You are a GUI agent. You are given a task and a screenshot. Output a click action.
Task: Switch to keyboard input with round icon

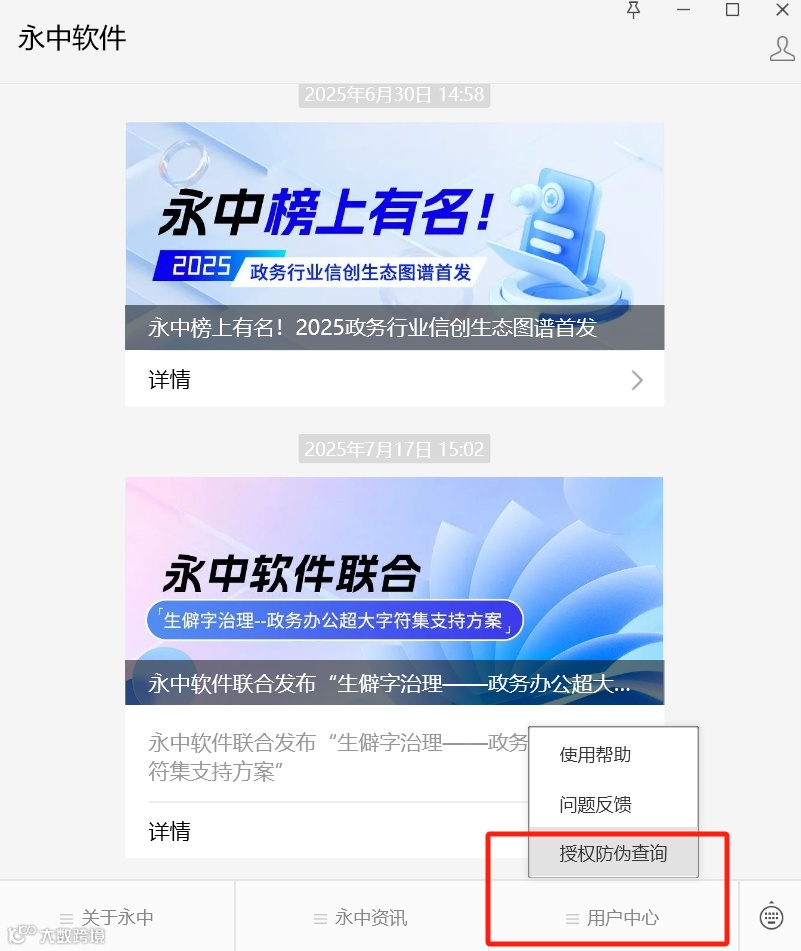771,916
